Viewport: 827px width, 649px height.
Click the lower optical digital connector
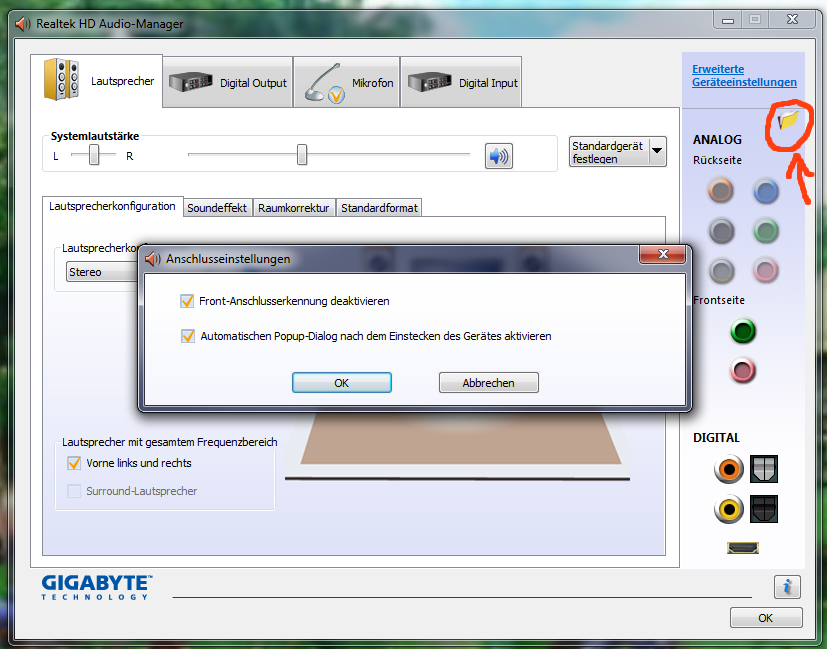tap(764, 509)
